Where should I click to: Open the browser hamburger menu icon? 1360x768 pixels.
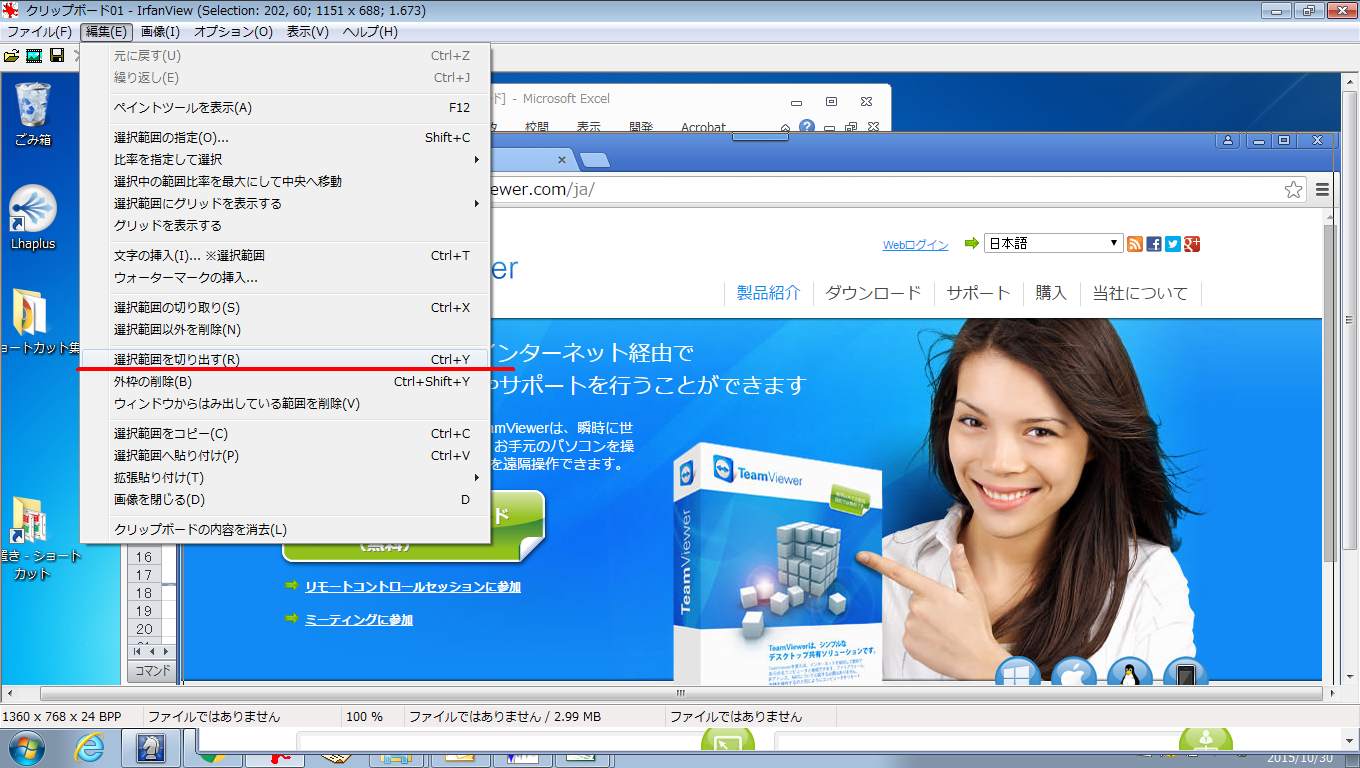coord(1322,190)
